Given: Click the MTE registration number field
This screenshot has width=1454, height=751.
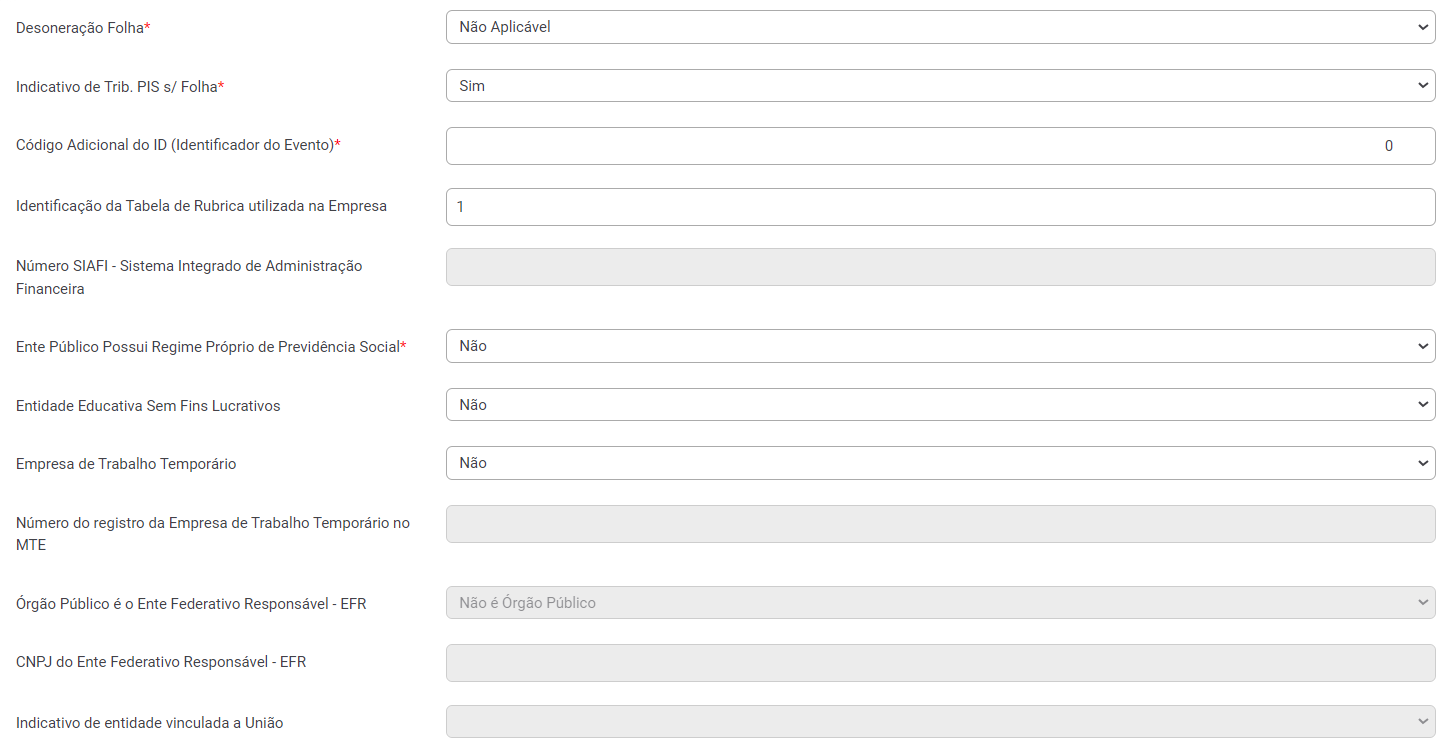Looking at the screenshot, I should tap(940, 524).
